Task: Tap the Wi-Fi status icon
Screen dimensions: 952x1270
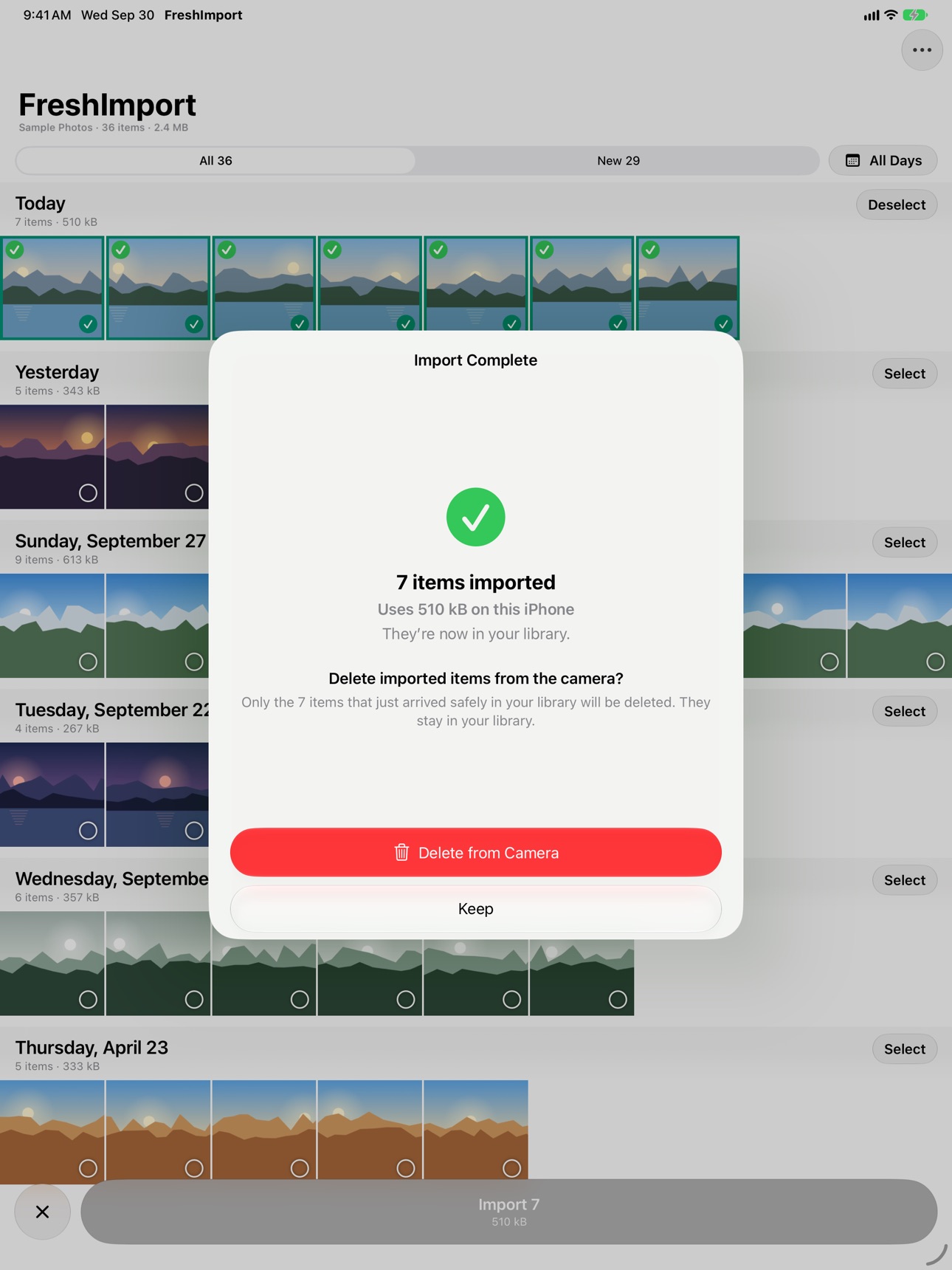Action: point(891,15)
